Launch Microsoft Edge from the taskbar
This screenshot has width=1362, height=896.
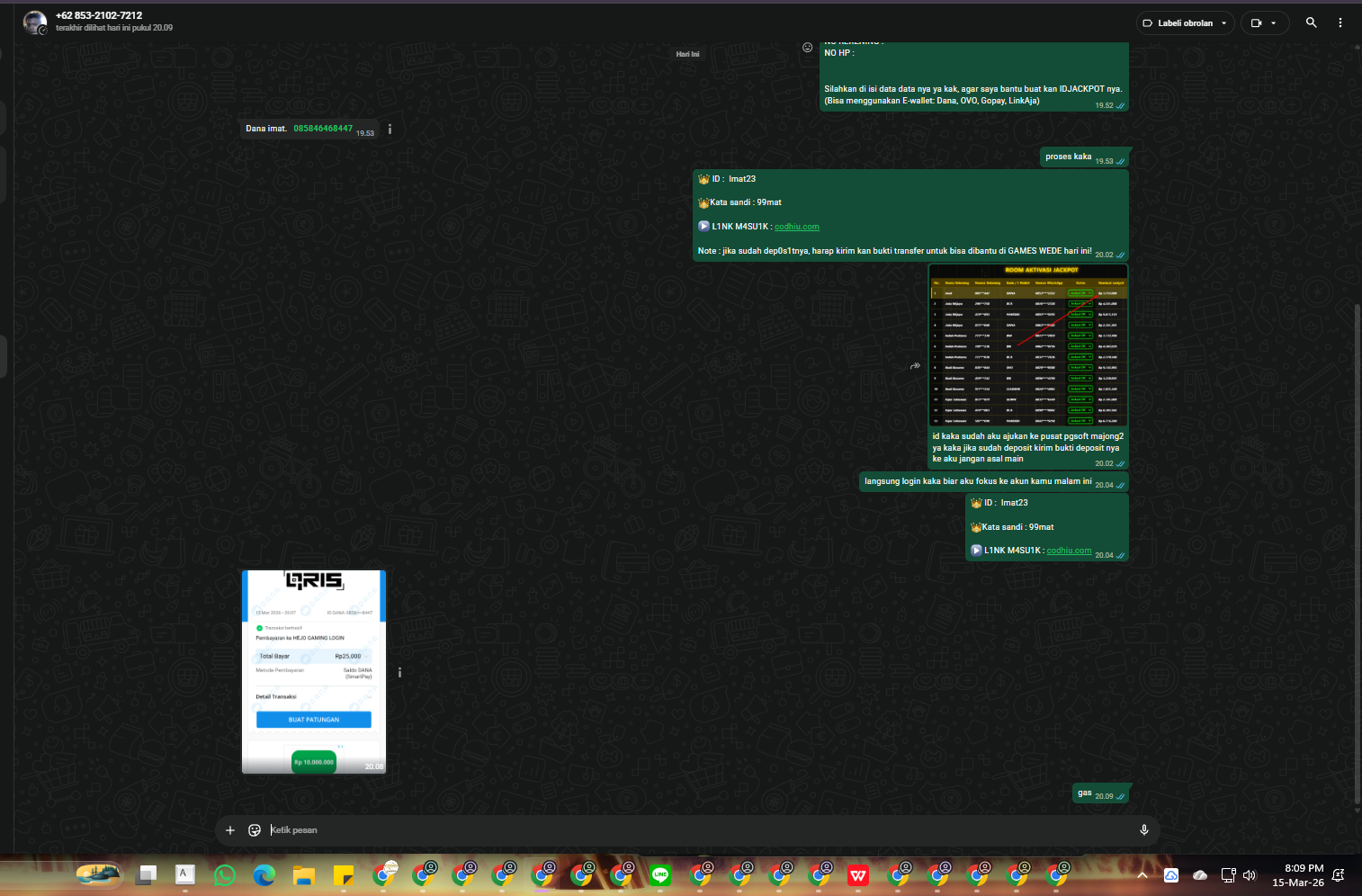[x=264, y=874]
